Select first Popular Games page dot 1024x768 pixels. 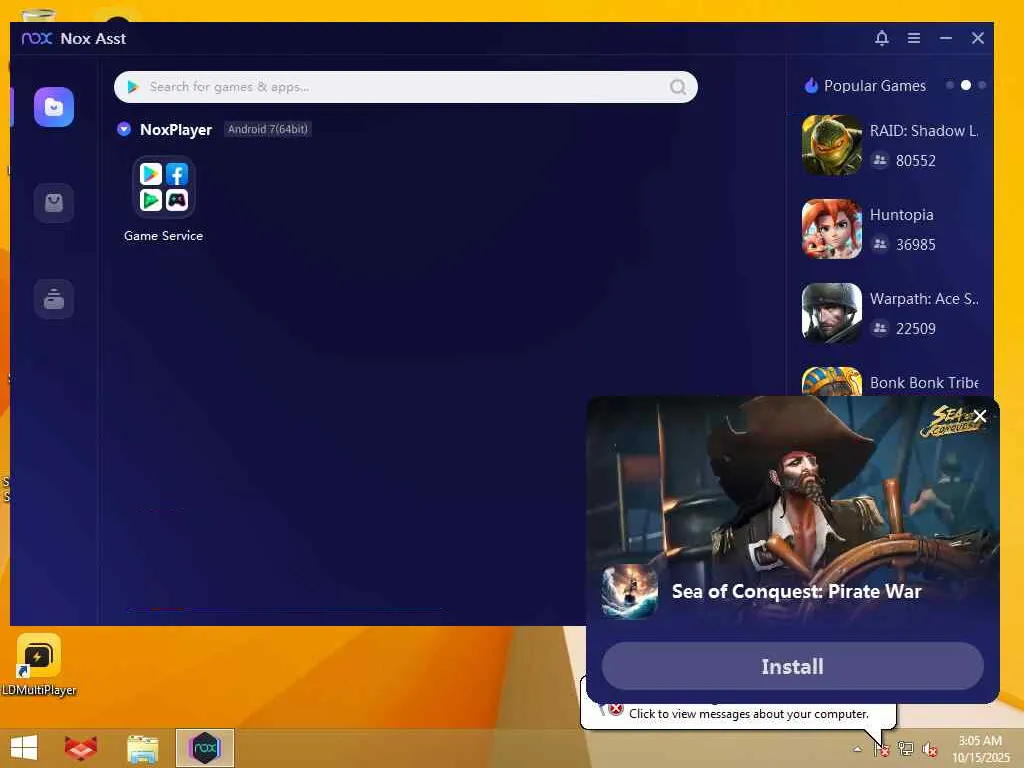coord(950,86)
